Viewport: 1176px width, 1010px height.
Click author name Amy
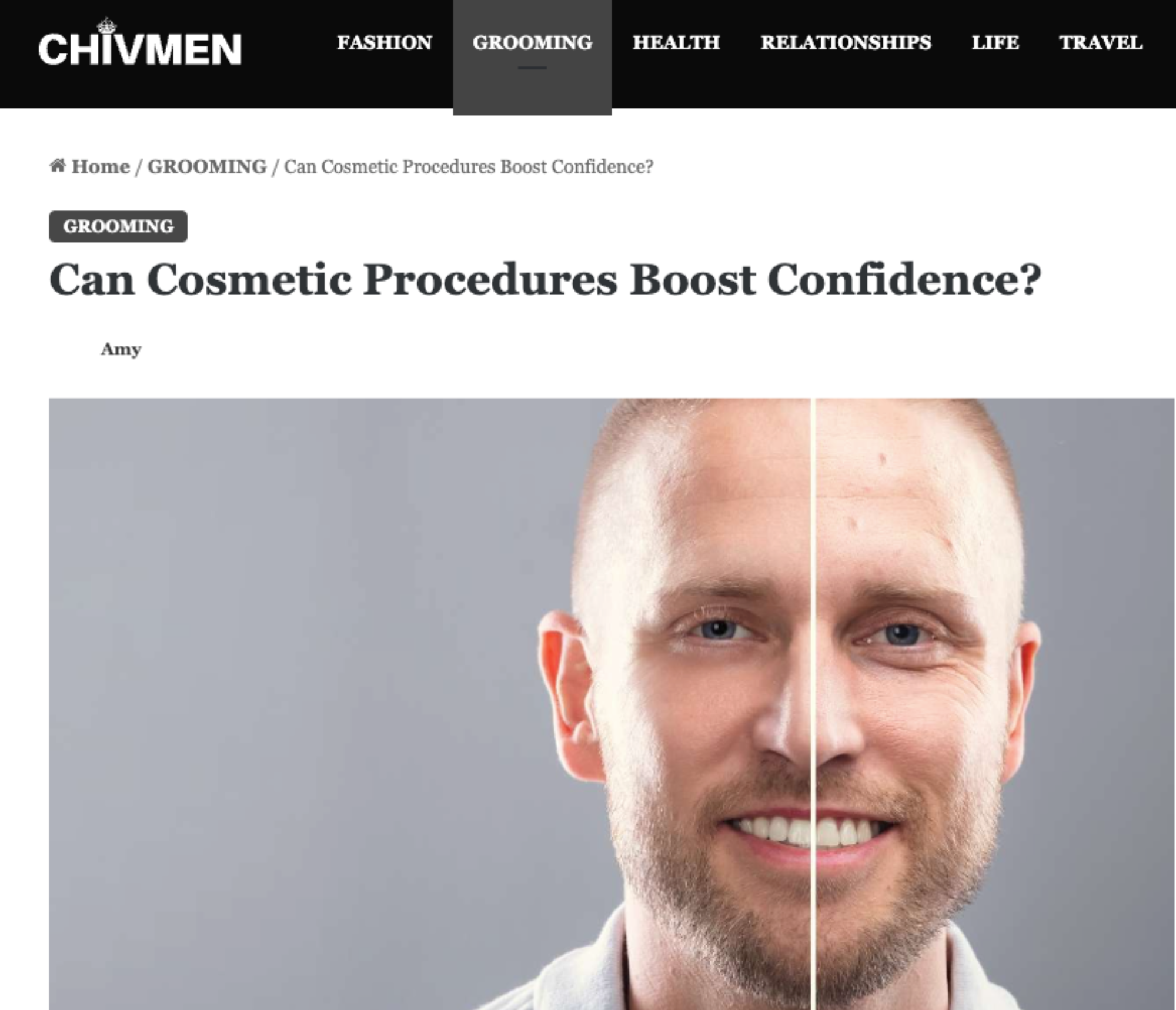(121, 349)
